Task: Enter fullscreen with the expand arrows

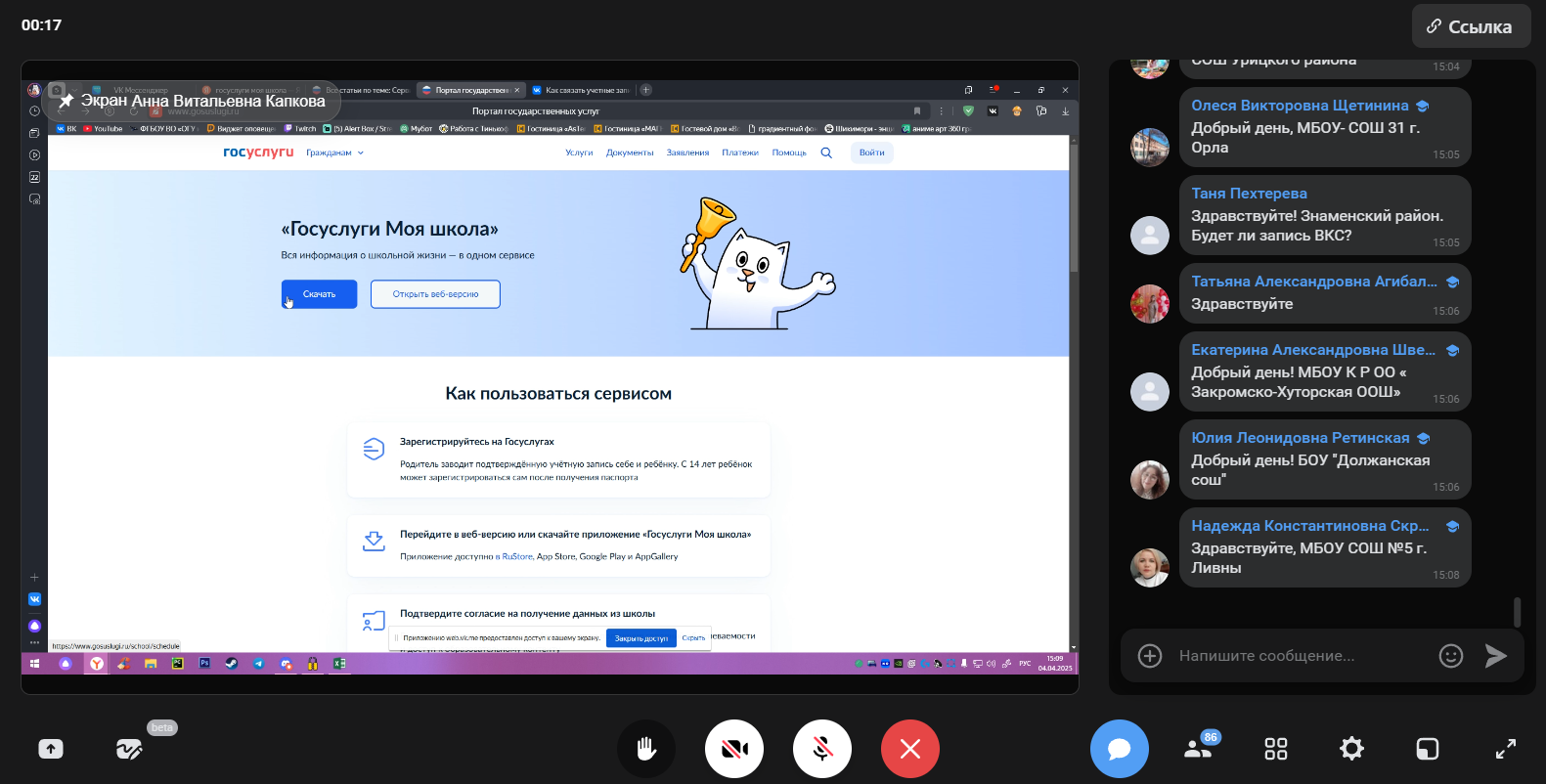Action: (1505, 749)
